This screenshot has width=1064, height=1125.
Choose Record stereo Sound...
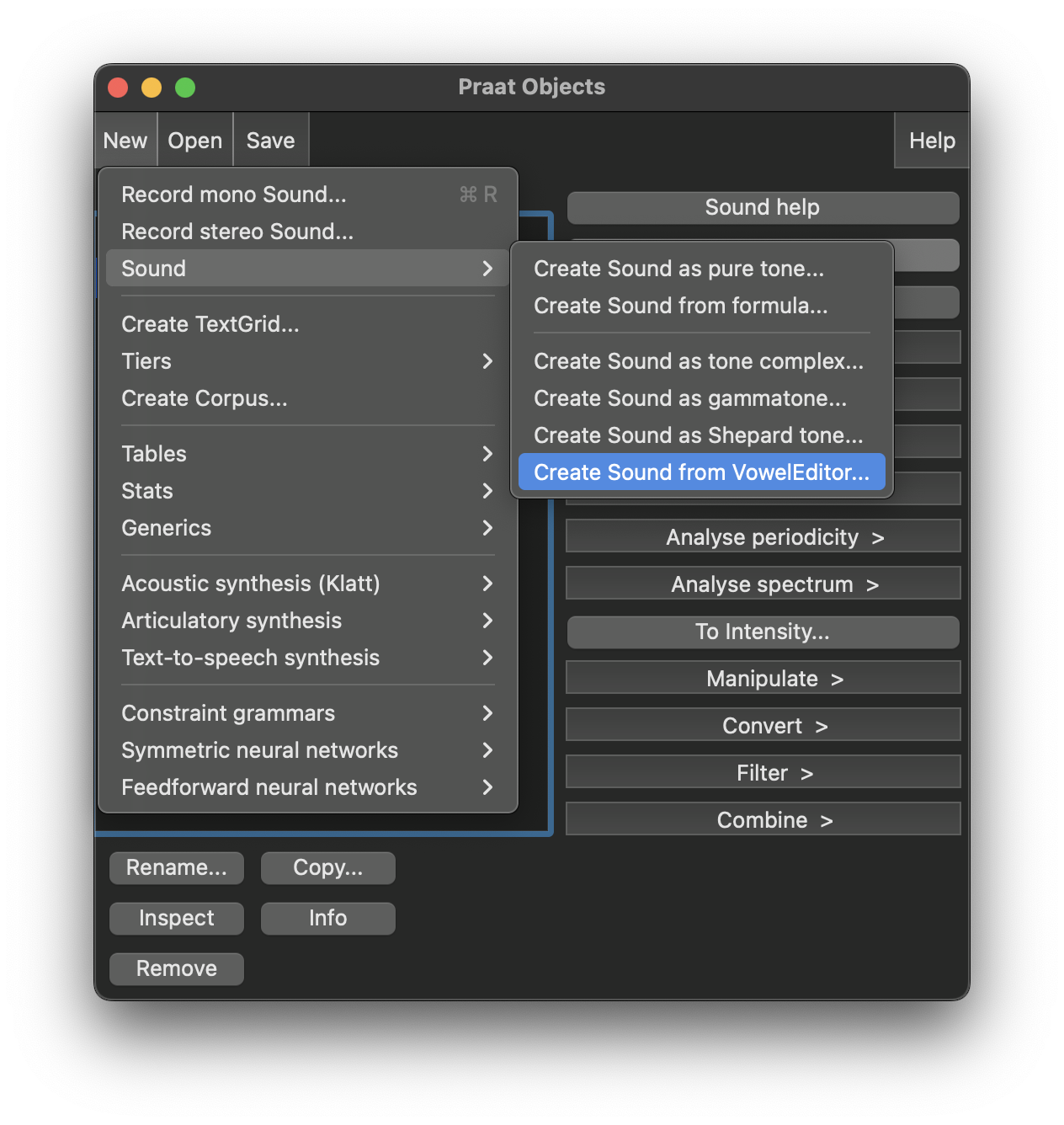(x=308, y=232)
